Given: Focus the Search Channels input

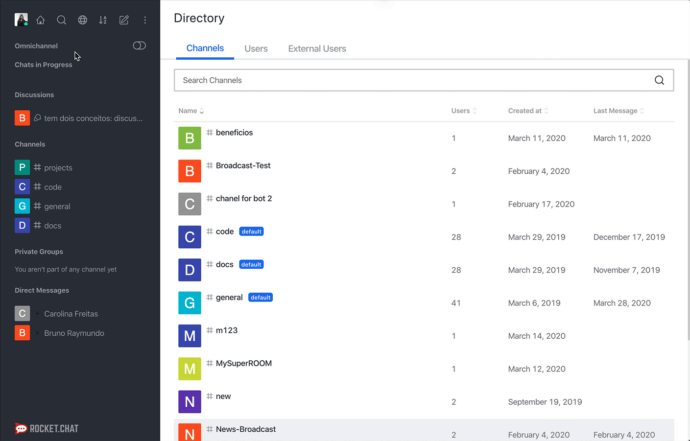Looking at the screenshot, I should [x=423, y=80].
